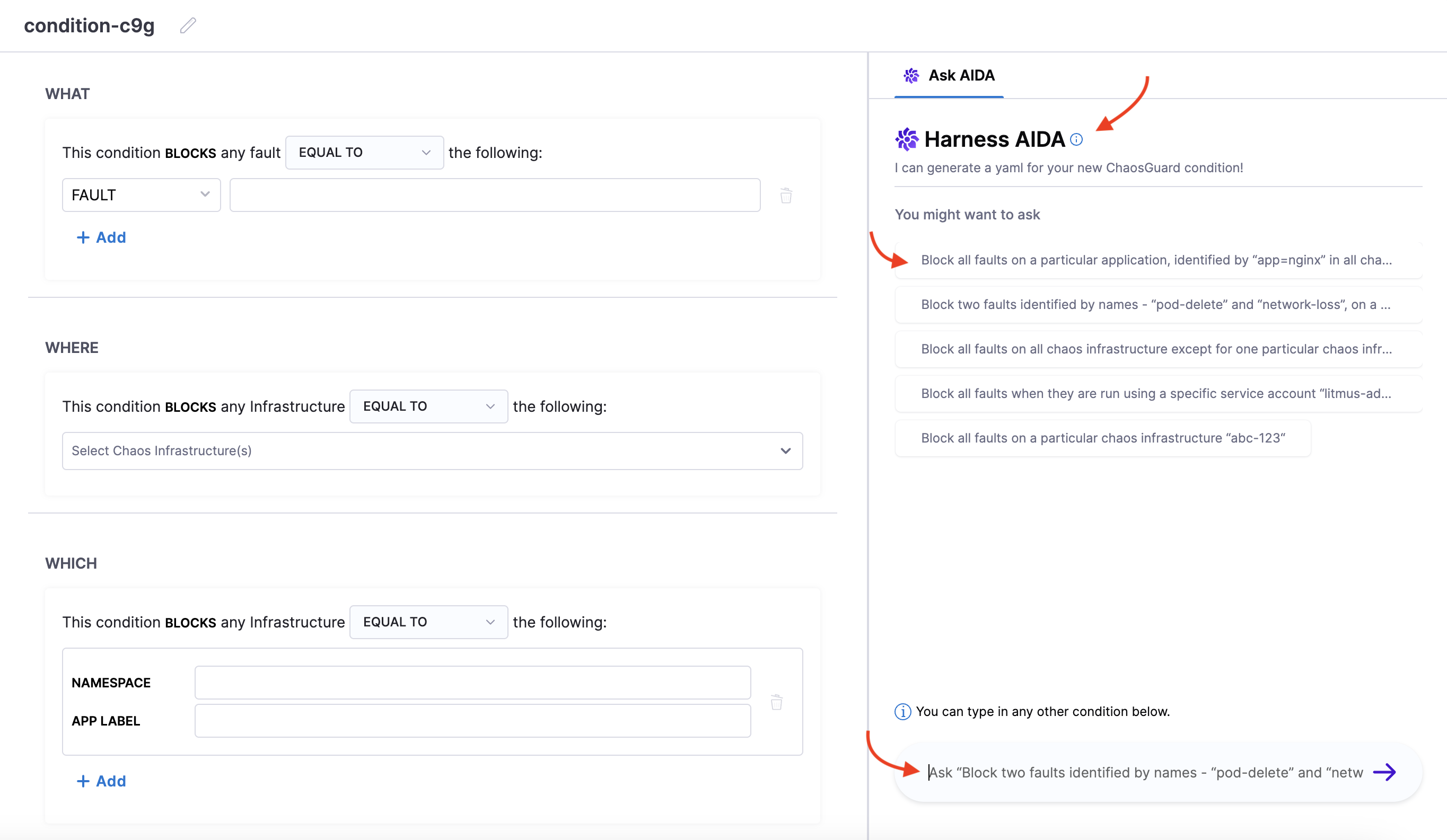Viewport: 1447px width, 840px height.
Task: Open the FAULT type dropdown
Action: point(141,195)
